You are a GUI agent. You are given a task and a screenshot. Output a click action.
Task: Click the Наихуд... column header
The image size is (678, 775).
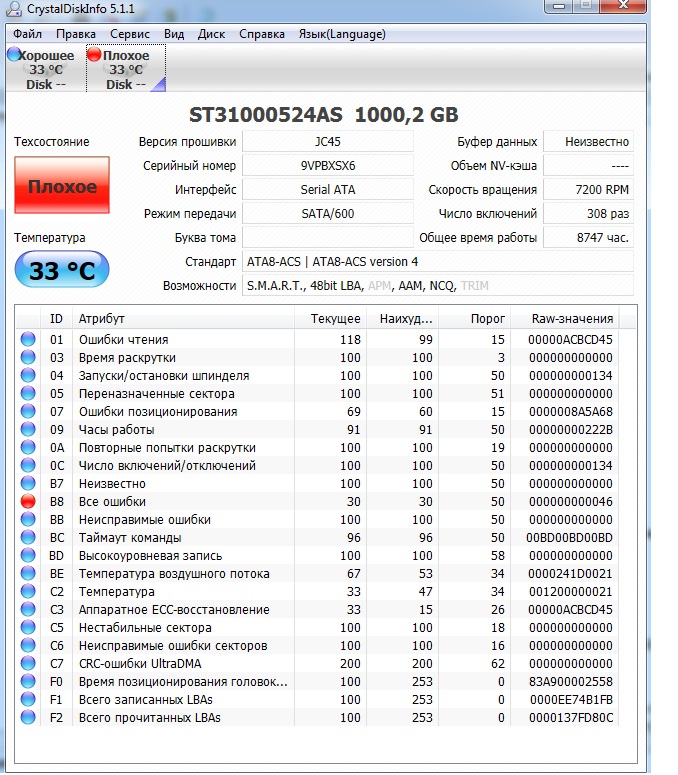click(x=402, y=318)
